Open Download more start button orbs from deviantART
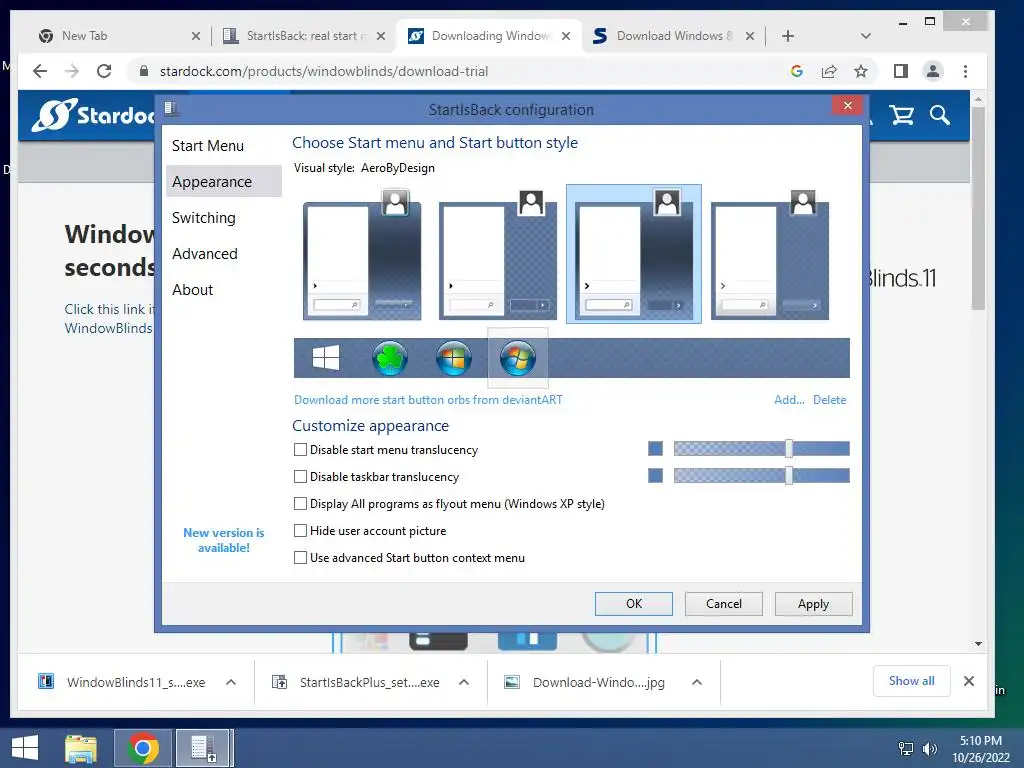Screen dimensions: 1024x768 tap(428, 400)
